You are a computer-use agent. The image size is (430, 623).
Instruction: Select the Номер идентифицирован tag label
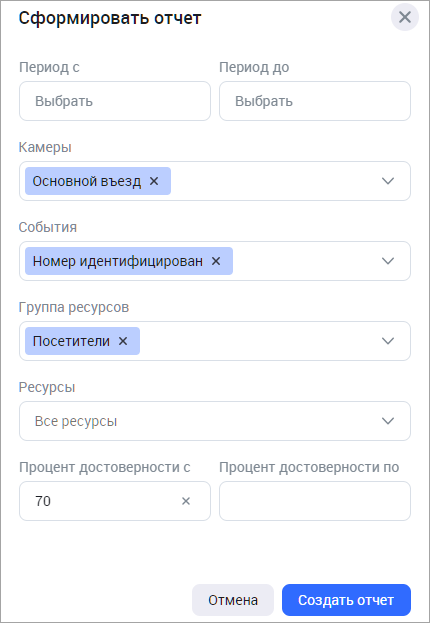pos(118,261)
